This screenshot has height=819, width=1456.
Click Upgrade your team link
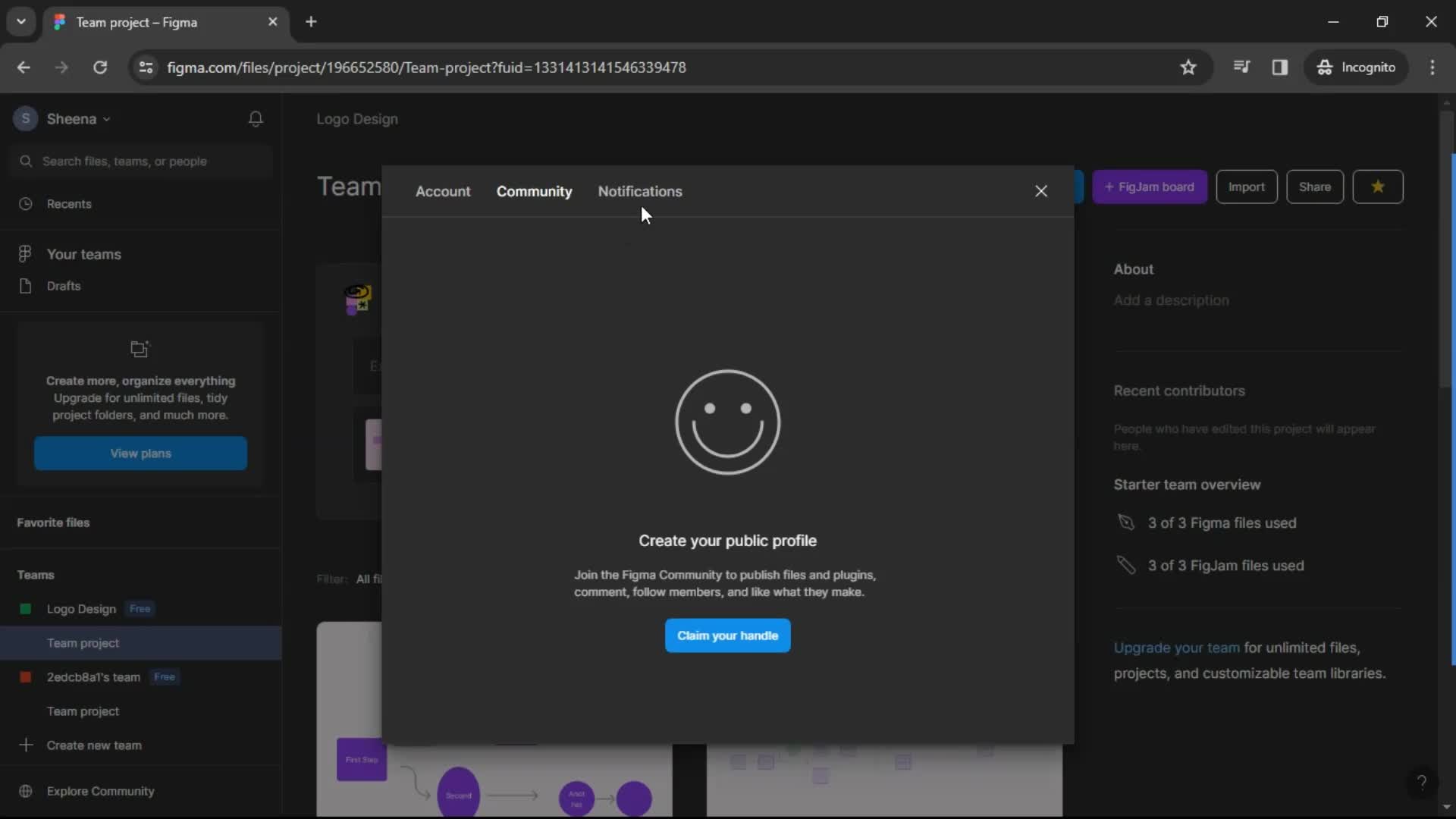click(1176, 647)
